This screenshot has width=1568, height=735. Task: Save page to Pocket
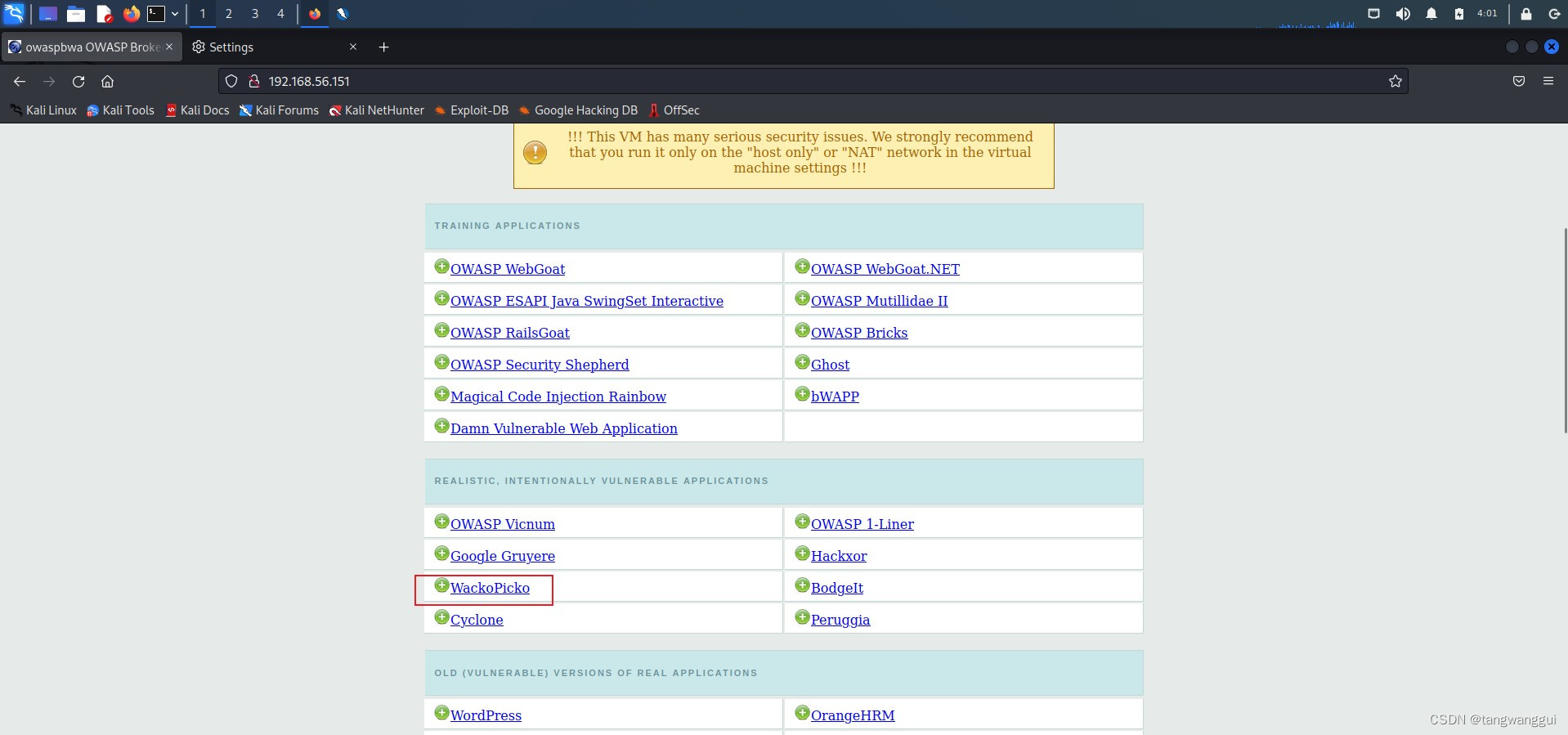(1519, 81)
